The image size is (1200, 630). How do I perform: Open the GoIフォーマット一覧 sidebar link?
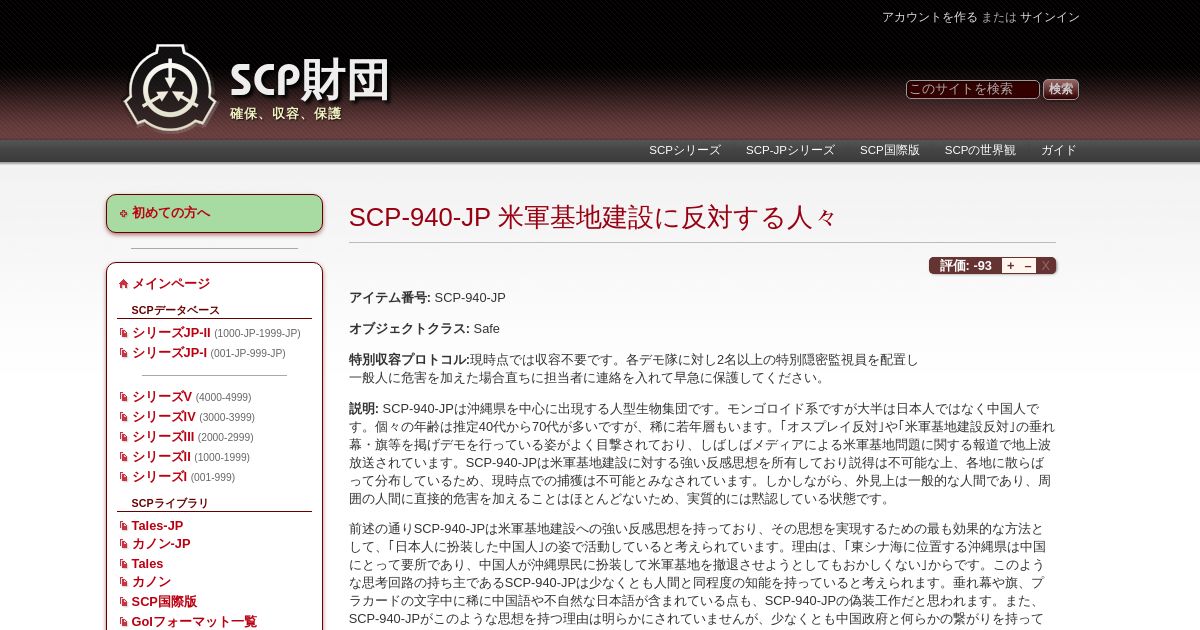pos(194,622)
